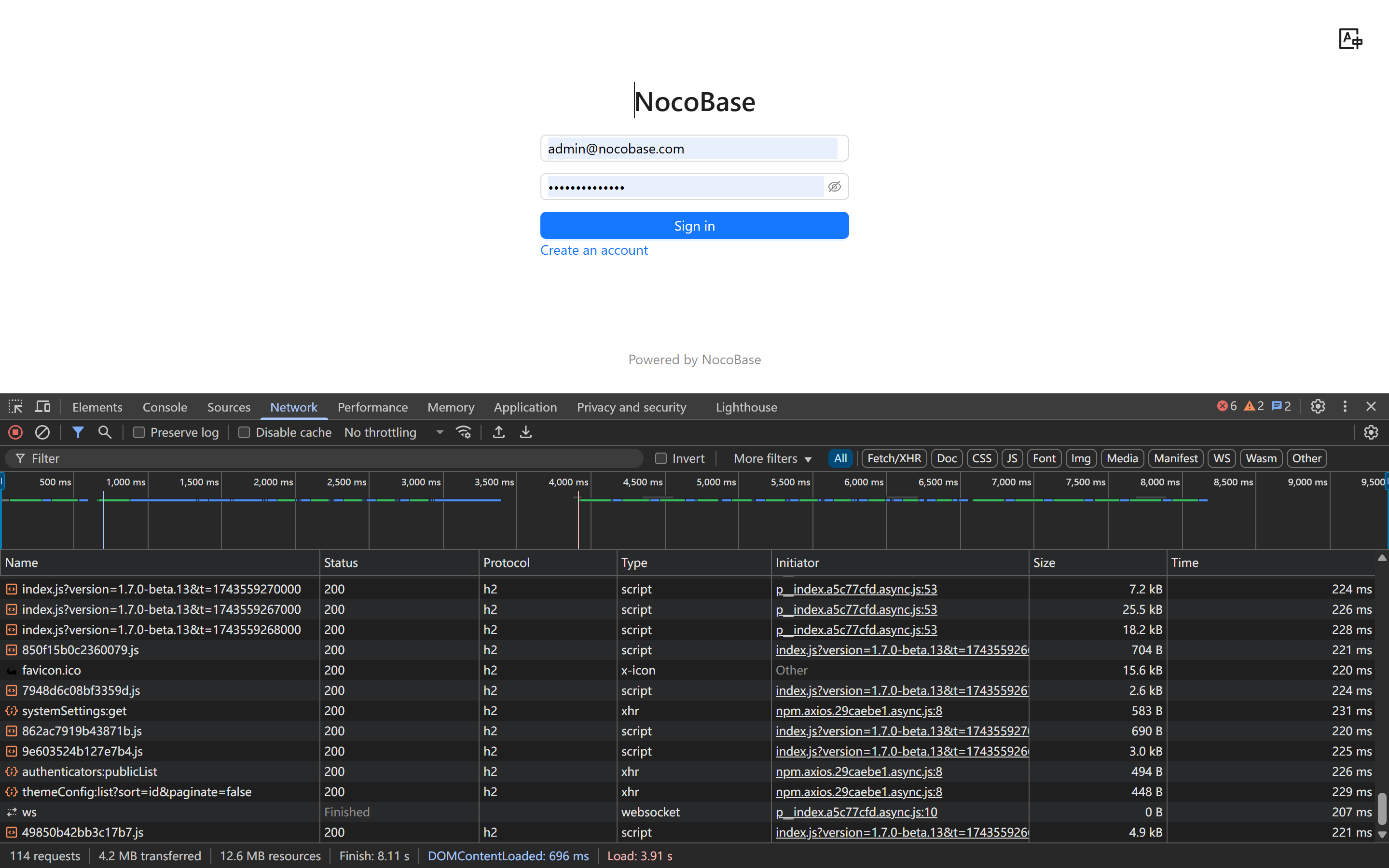The height and width of the screenshot is (868, 1389).
Task: Expand the More filters dropdown
Action: (772, 458)
